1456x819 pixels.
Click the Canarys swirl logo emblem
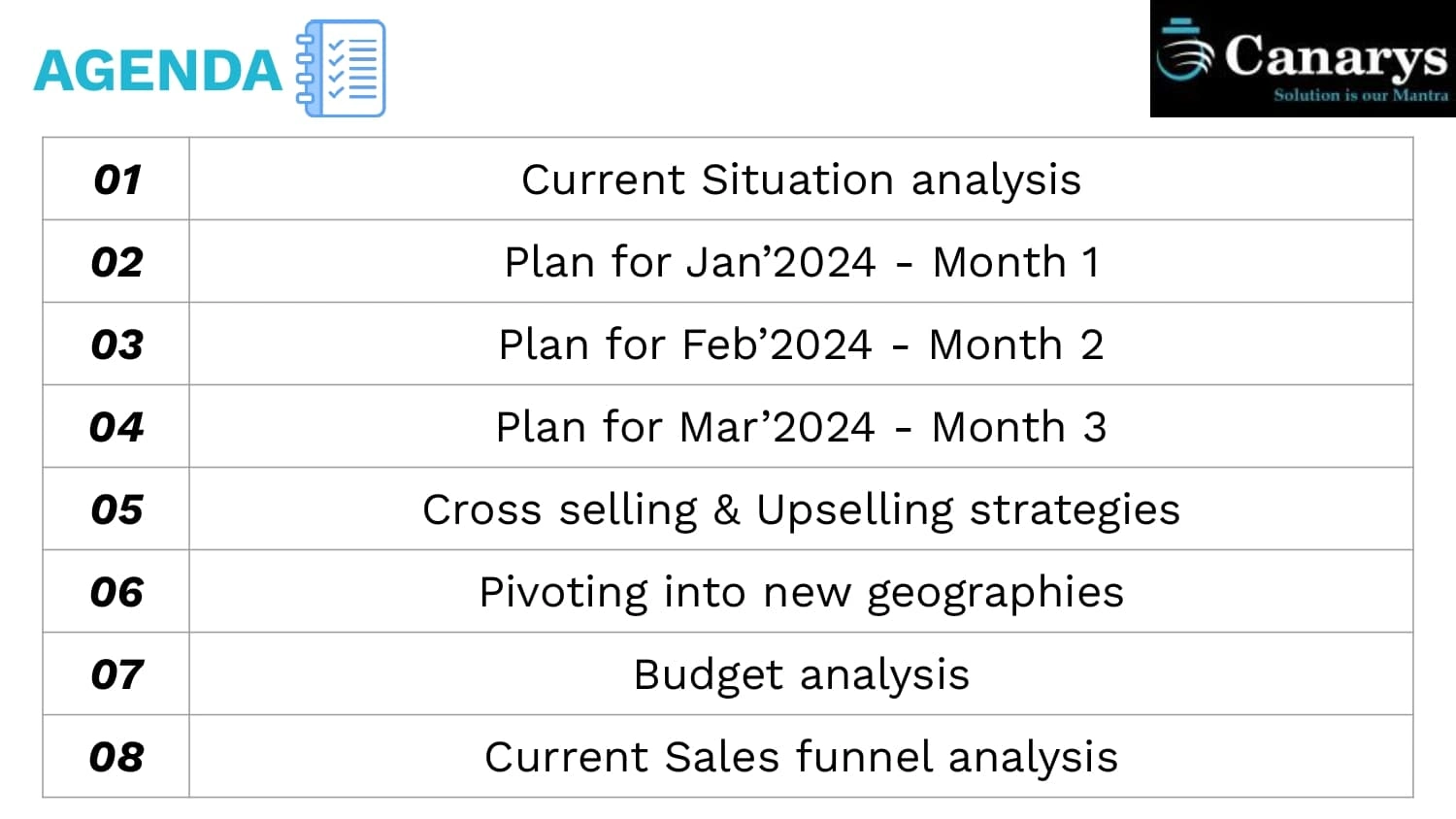[x=1184, y=51]
